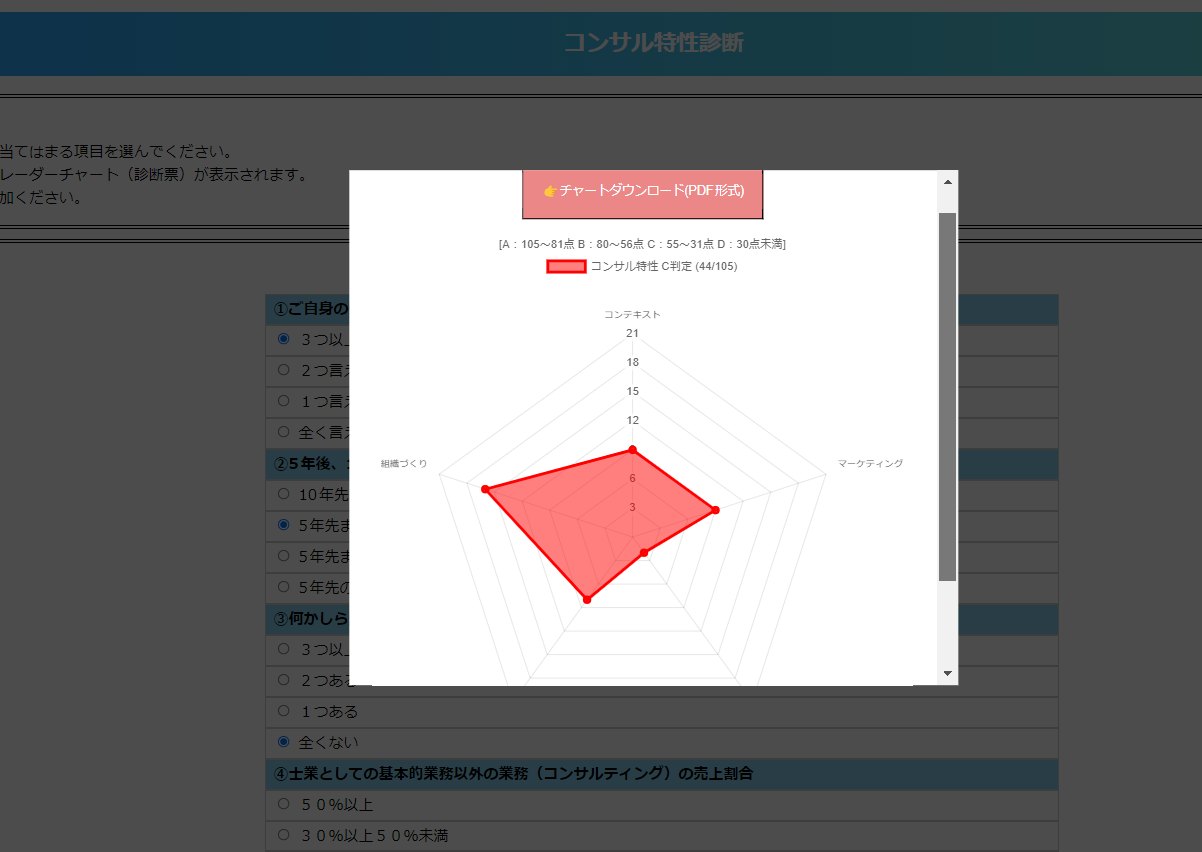Click the radar scale value 15
1202x852 pixels.
632,391
